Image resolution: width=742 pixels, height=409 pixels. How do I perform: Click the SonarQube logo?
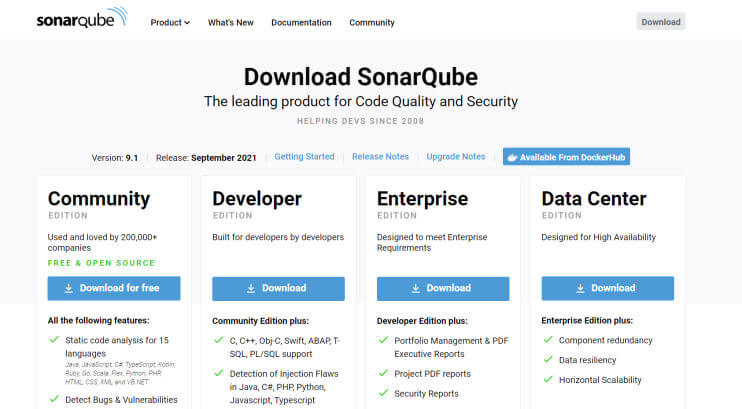pyautogui.click(x=82, y=18)
